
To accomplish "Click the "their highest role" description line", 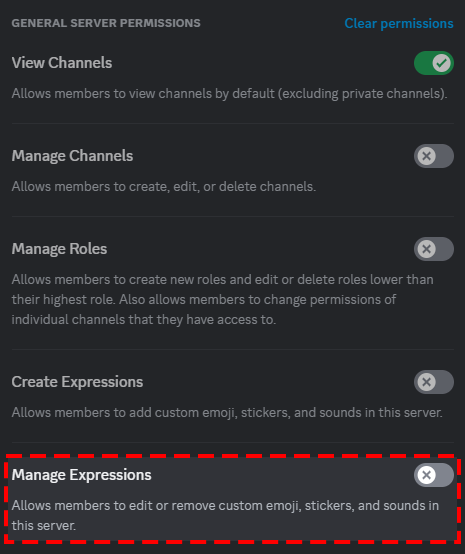I will (204, 300).
